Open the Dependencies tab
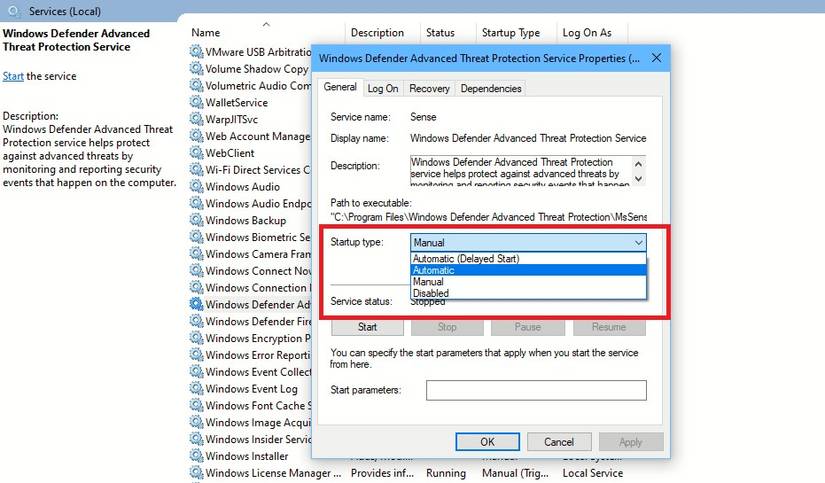This screenshot has height=483, width=825. pyautogui.click(x=491, y=88)
